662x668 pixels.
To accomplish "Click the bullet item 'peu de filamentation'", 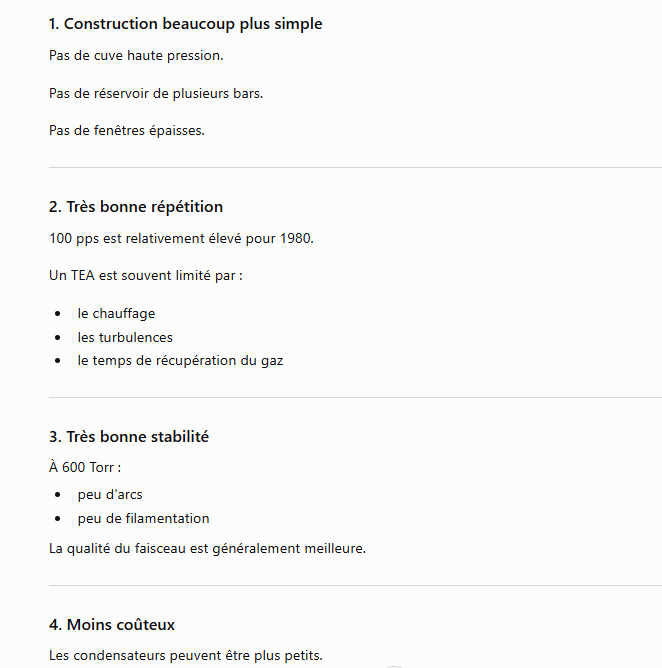I will pos(143,518).
